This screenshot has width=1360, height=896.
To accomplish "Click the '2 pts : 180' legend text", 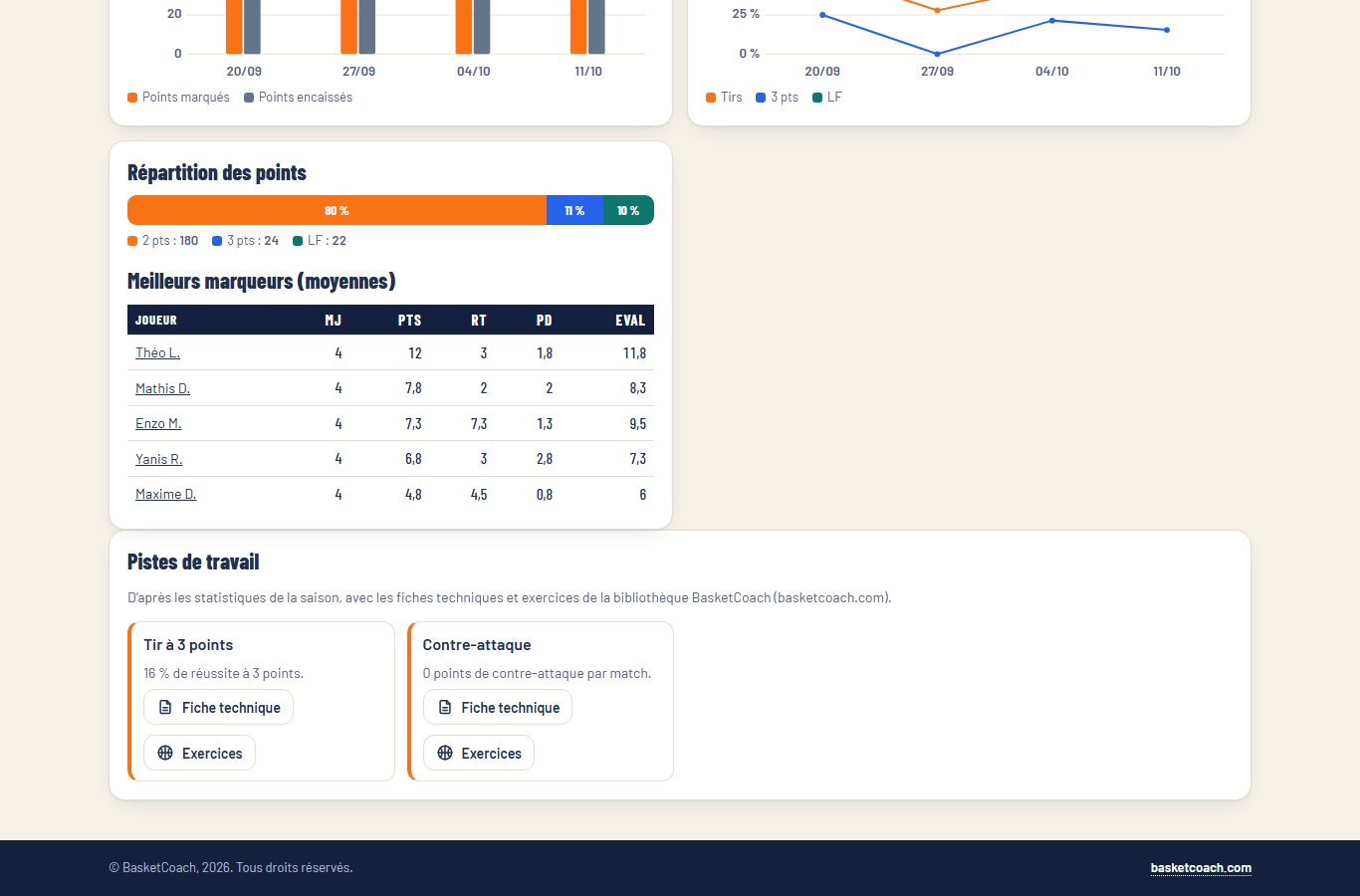I will pos(170,241).
